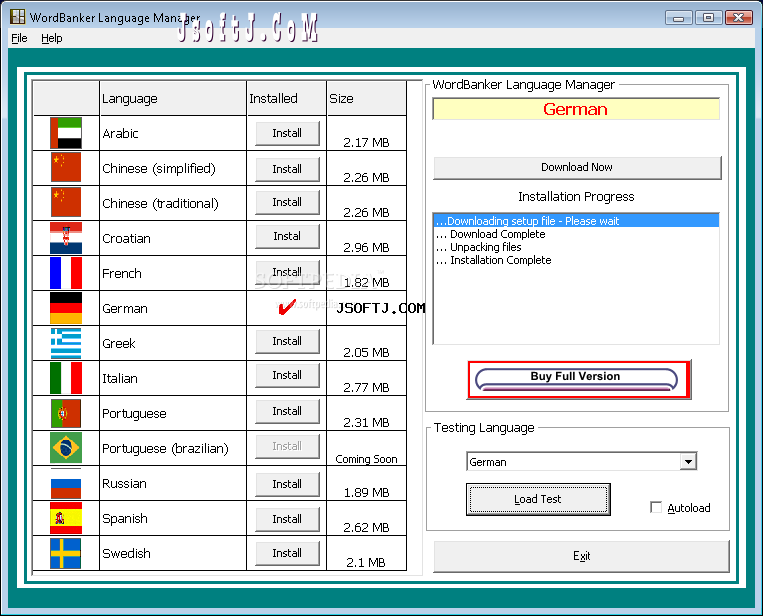This screenshot has width=763, height=616.
Task: Click the Chinese (simplified) row flag icon
Action: point(66,168)
